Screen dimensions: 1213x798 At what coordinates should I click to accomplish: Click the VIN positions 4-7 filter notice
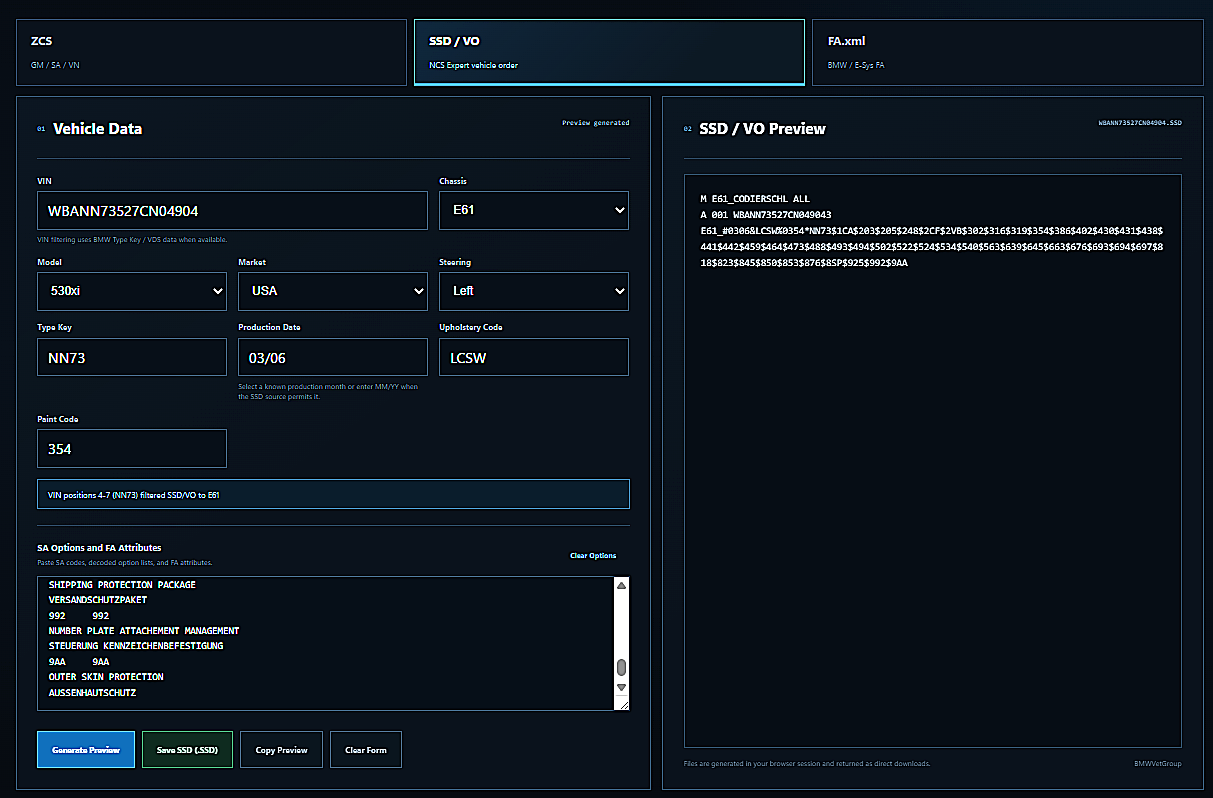tap(333, 494)
